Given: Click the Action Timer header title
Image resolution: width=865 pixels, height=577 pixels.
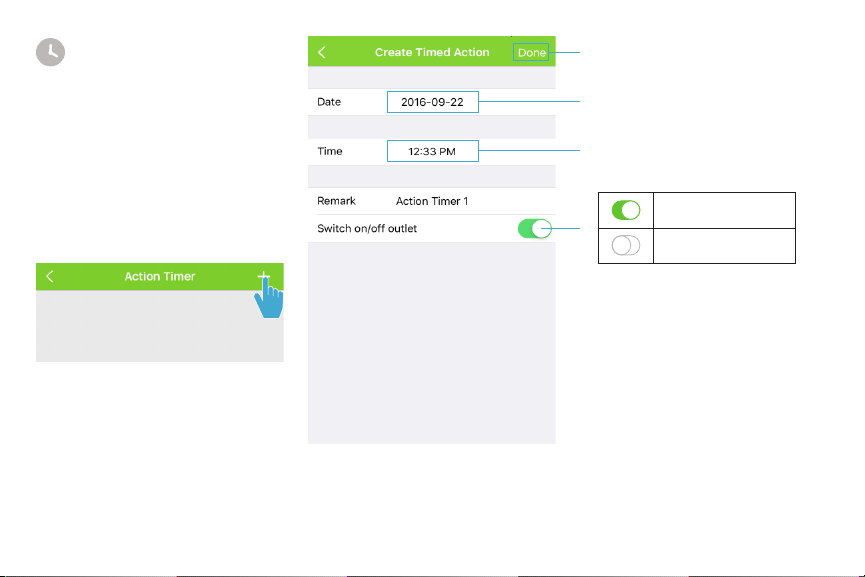Looking at the screenshot, I should pos(159,276).
